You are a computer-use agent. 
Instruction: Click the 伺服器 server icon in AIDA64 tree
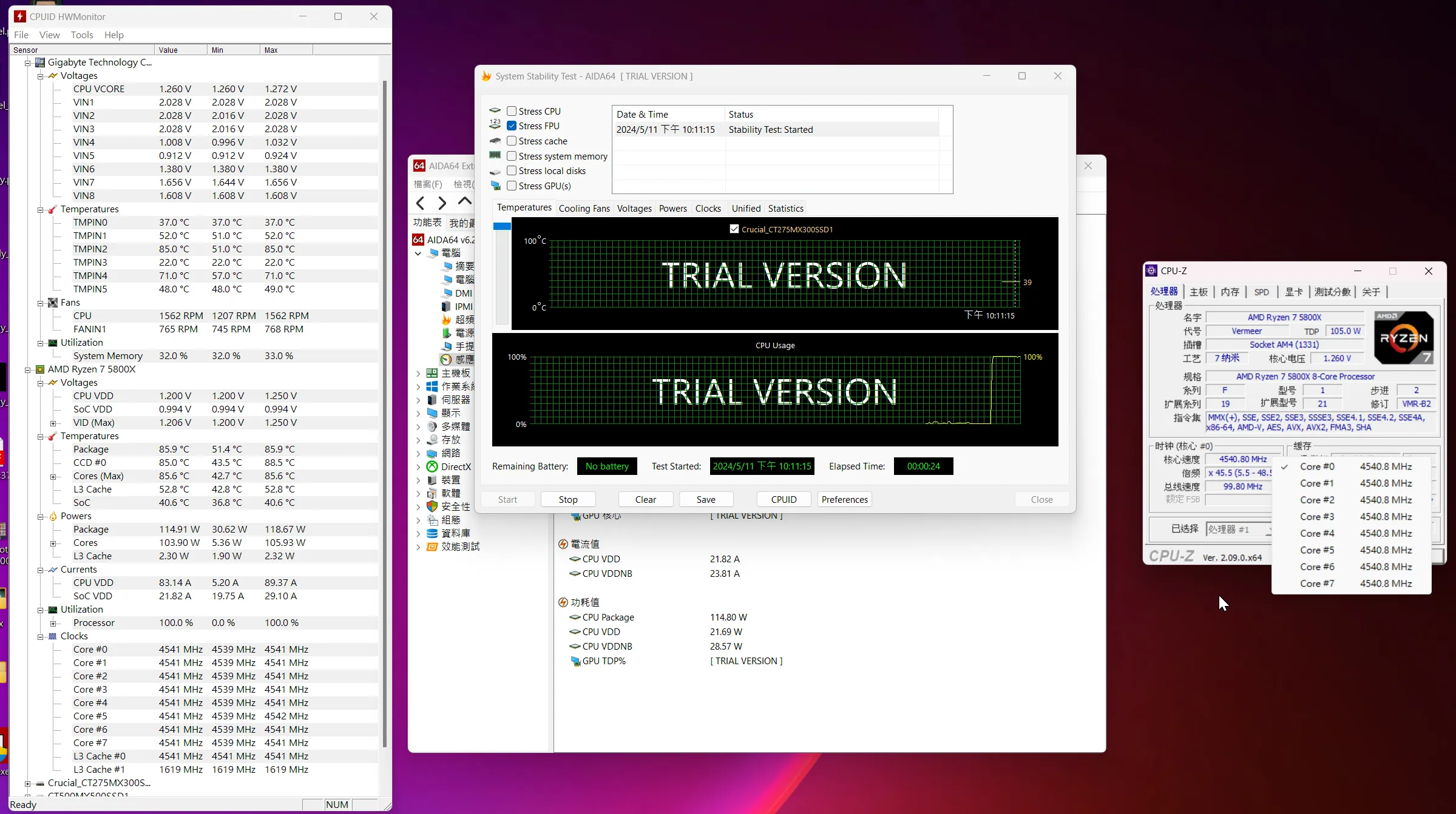click(432, 400)
